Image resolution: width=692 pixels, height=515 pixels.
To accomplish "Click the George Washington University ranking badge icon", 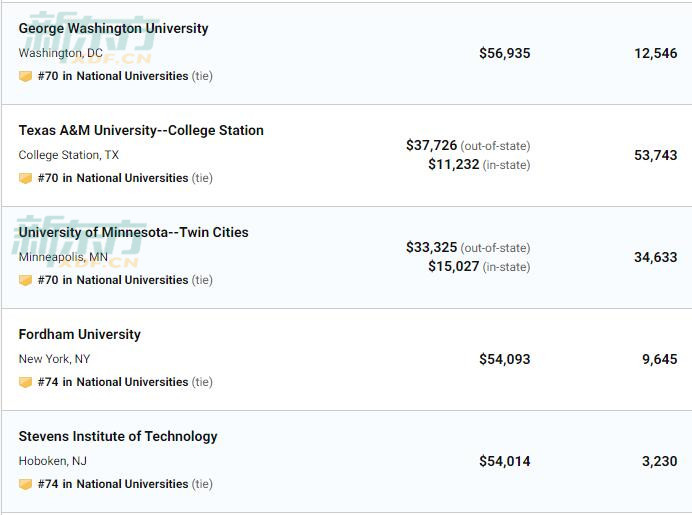I will coord(25,76).
